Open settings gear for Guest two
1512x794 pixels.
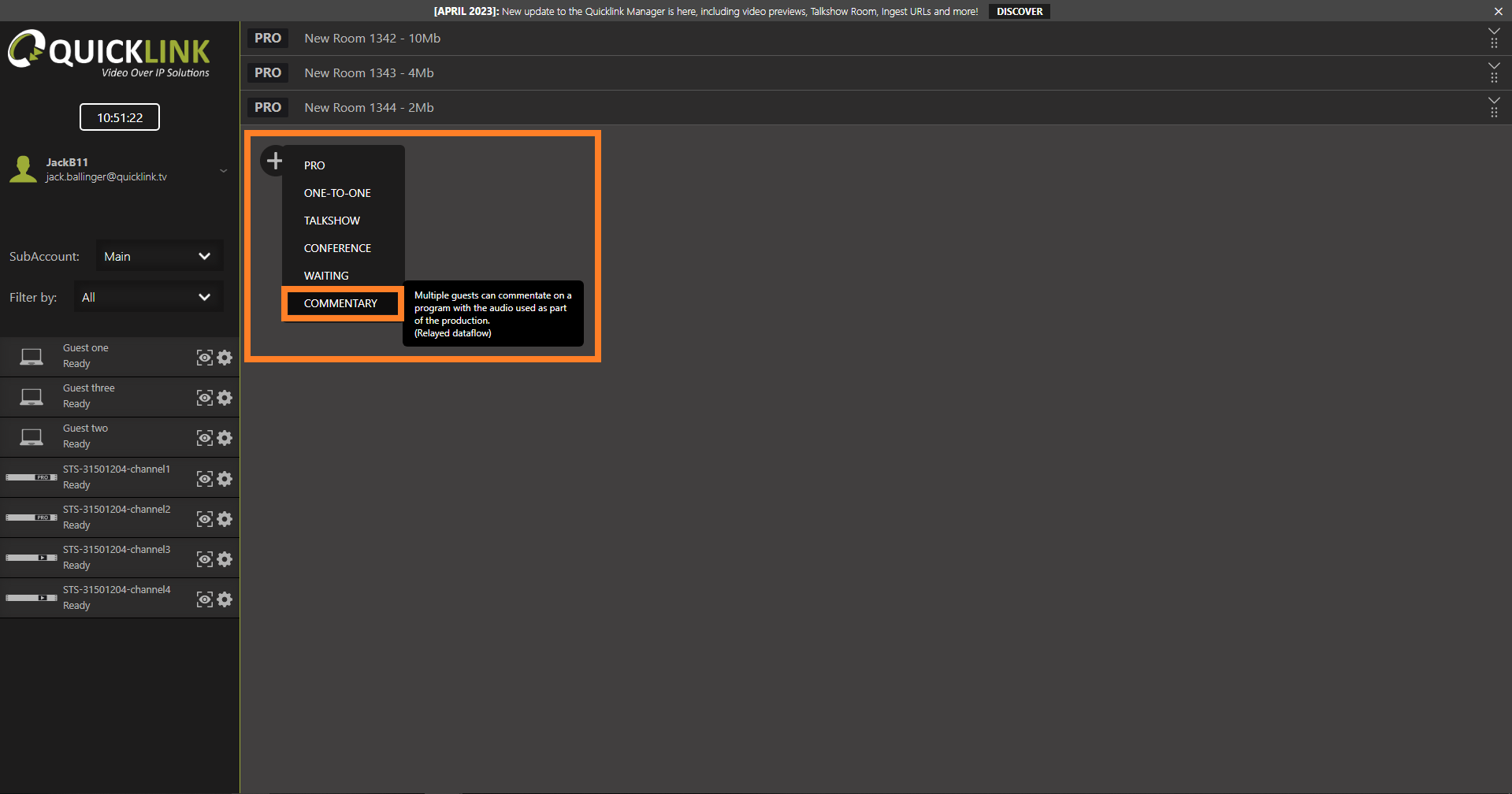pos(225,438)
